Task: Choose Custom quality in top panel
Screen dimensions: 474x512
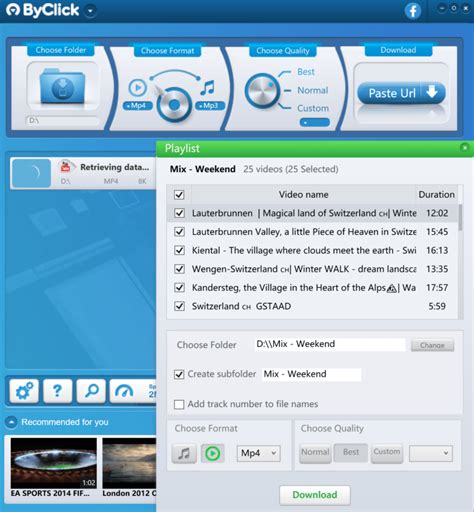Action: coord(313,108)
